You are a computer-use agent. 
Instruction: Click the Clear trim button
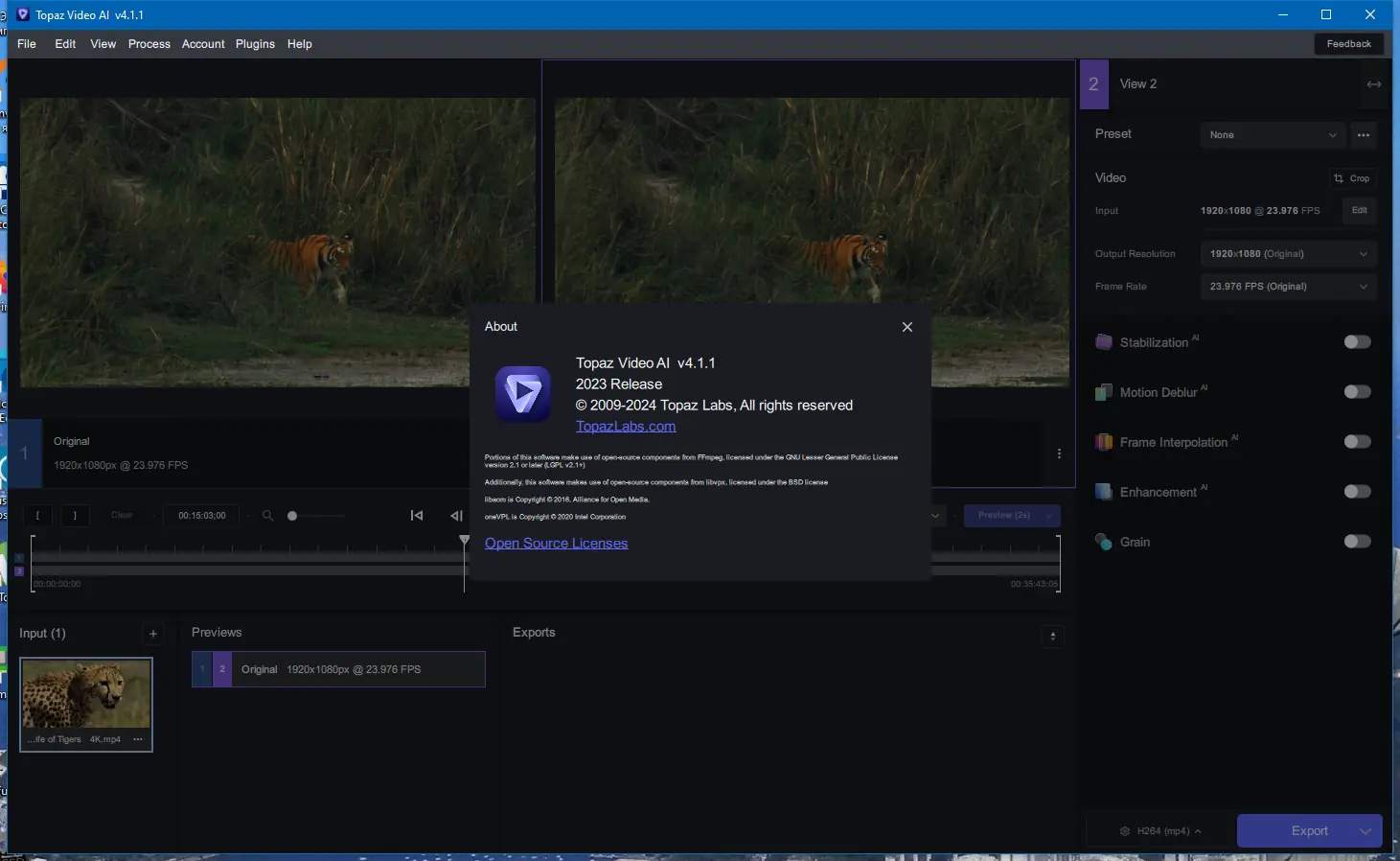122,516
